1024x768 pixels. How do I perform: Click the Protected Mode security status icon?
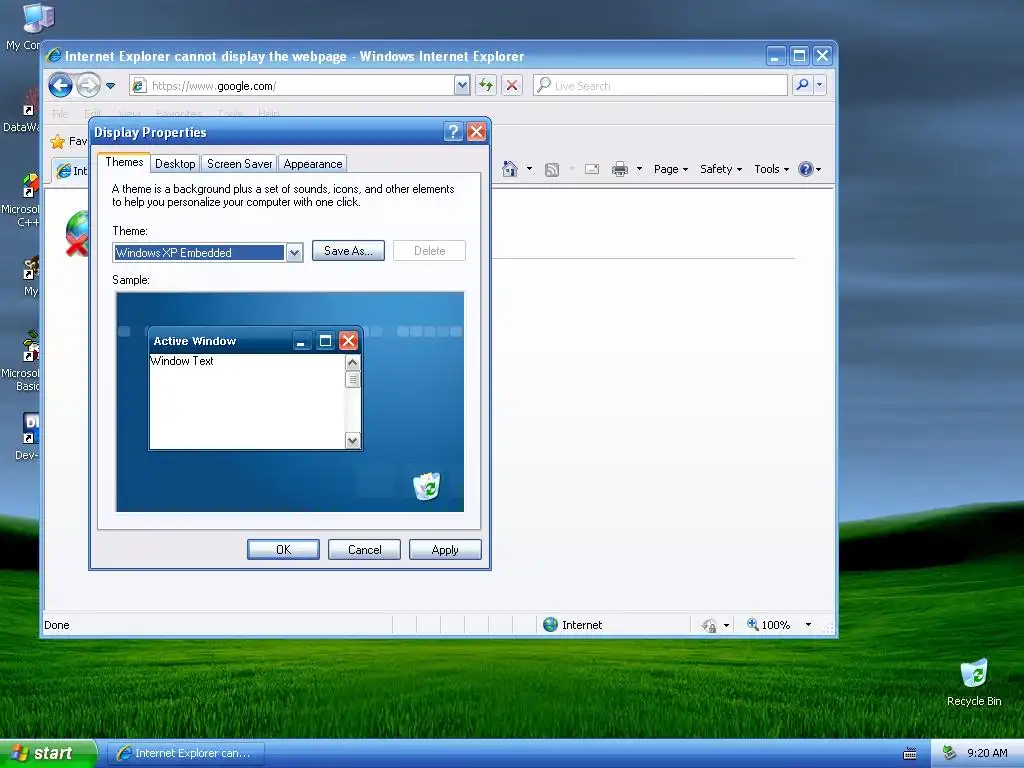click(x=709, y=626)
